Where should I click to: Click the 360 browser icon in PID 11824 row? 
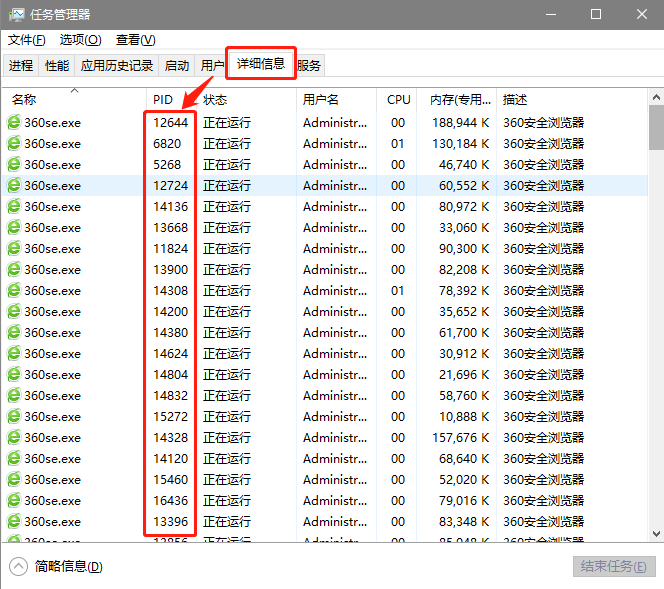point(14,248)
